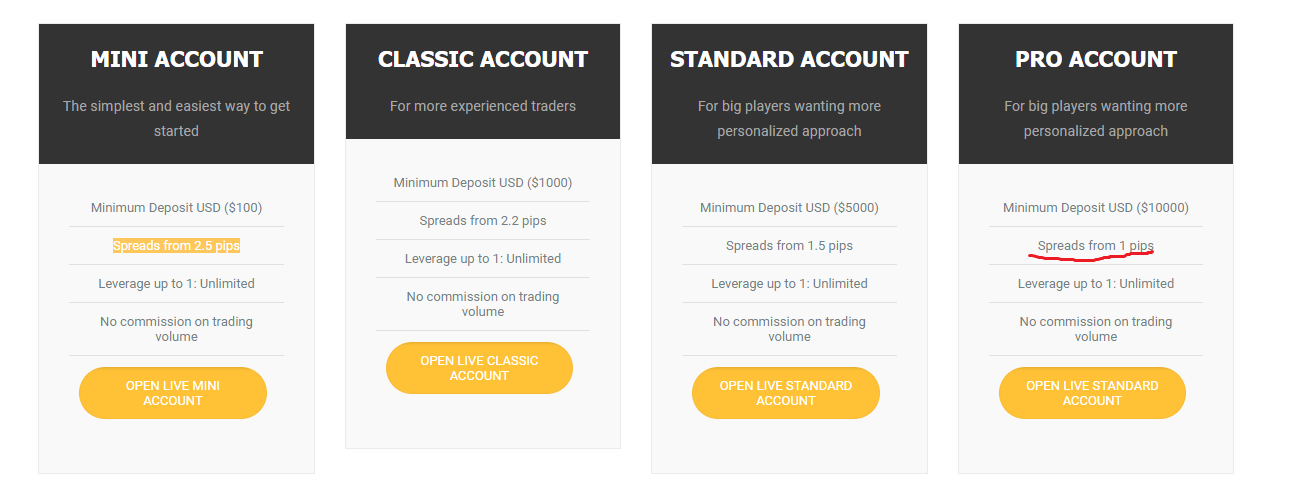
Task: Open live account under Standard Account card
Action: click(x=786, y=393)
